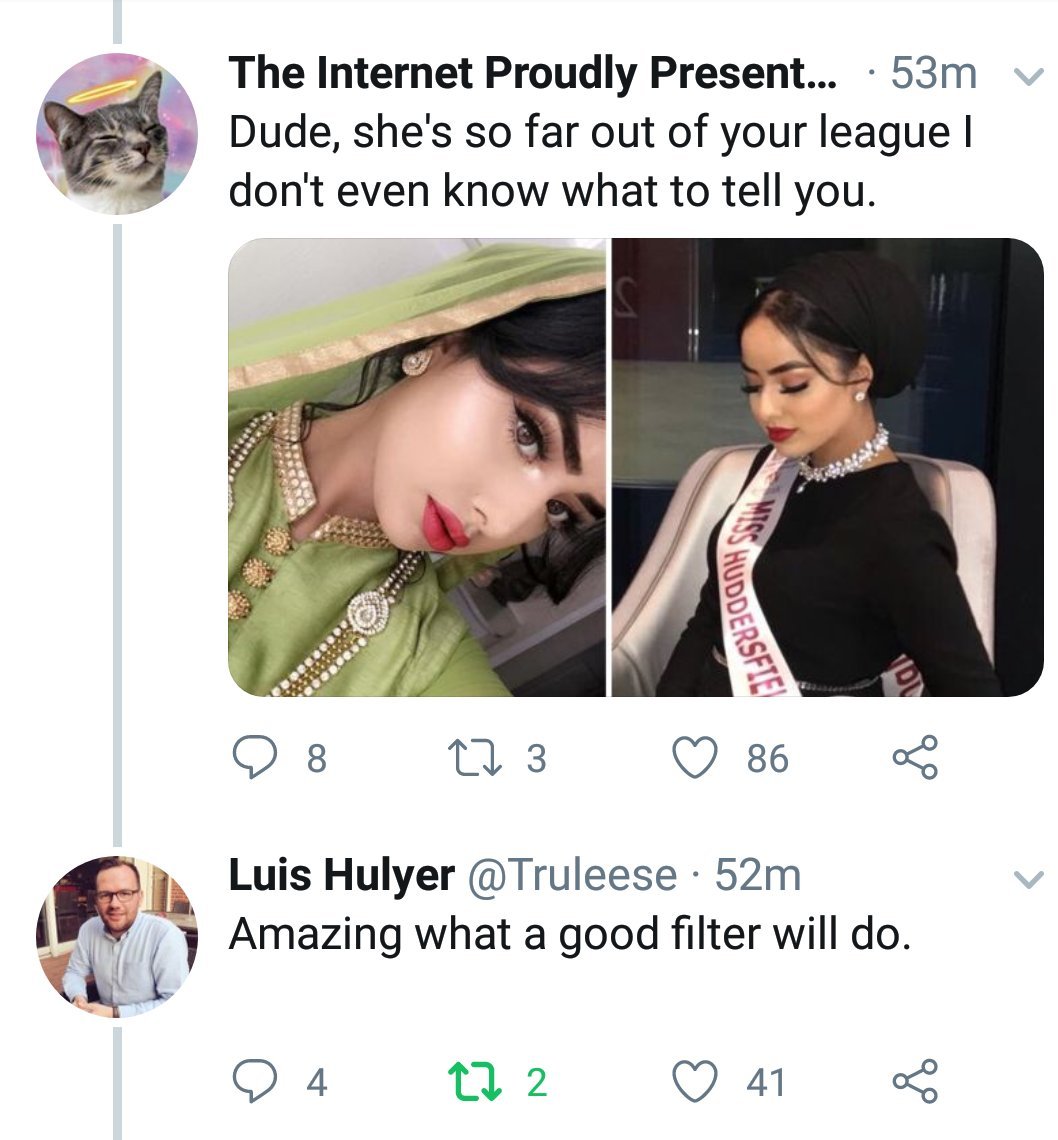Viewport: 1058px width, 1140px height.
Task: Open the 52m timestamp on the reply
Action: [758, 876]
